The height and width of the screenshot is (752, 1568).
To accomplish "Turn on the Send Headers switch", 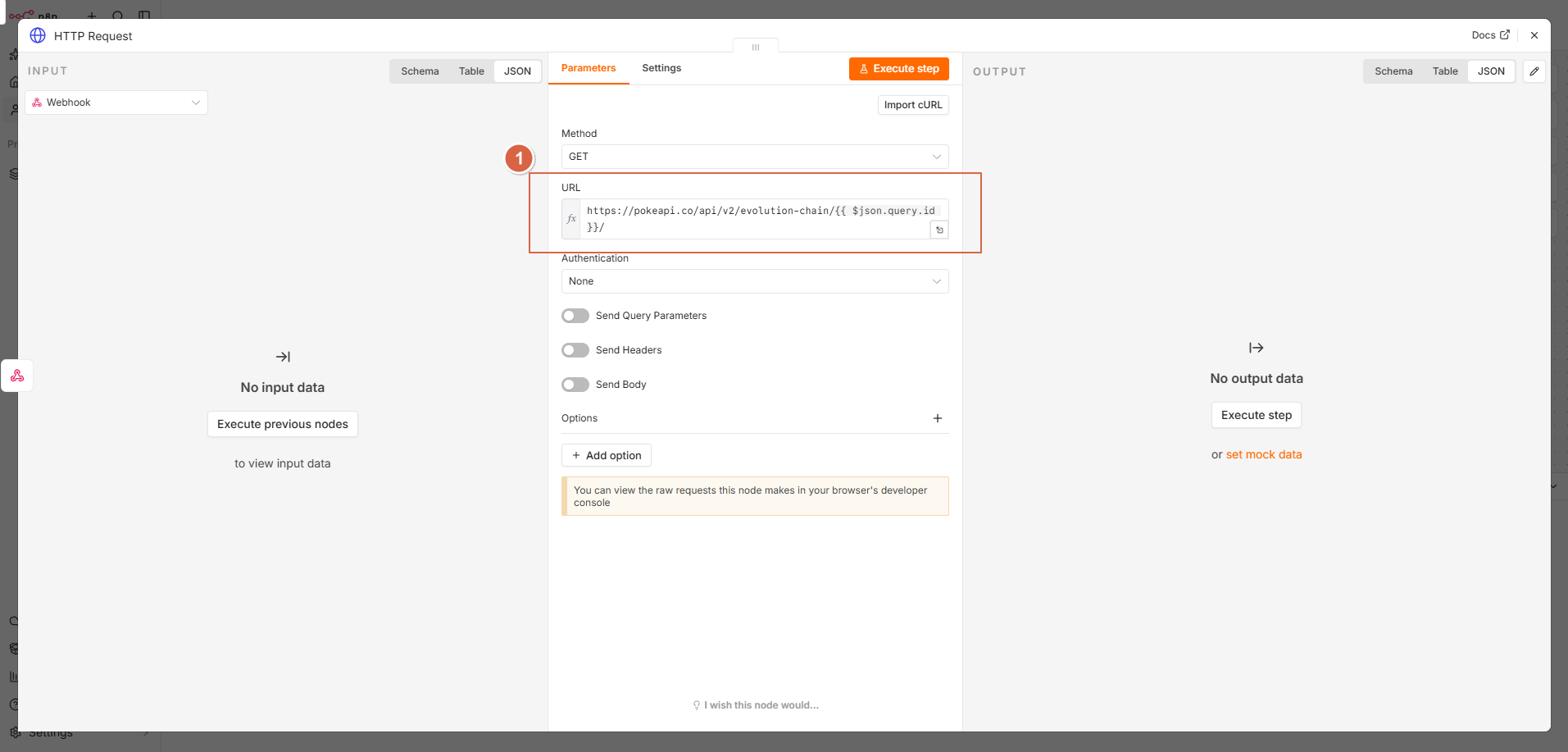I will click(575, 350).
